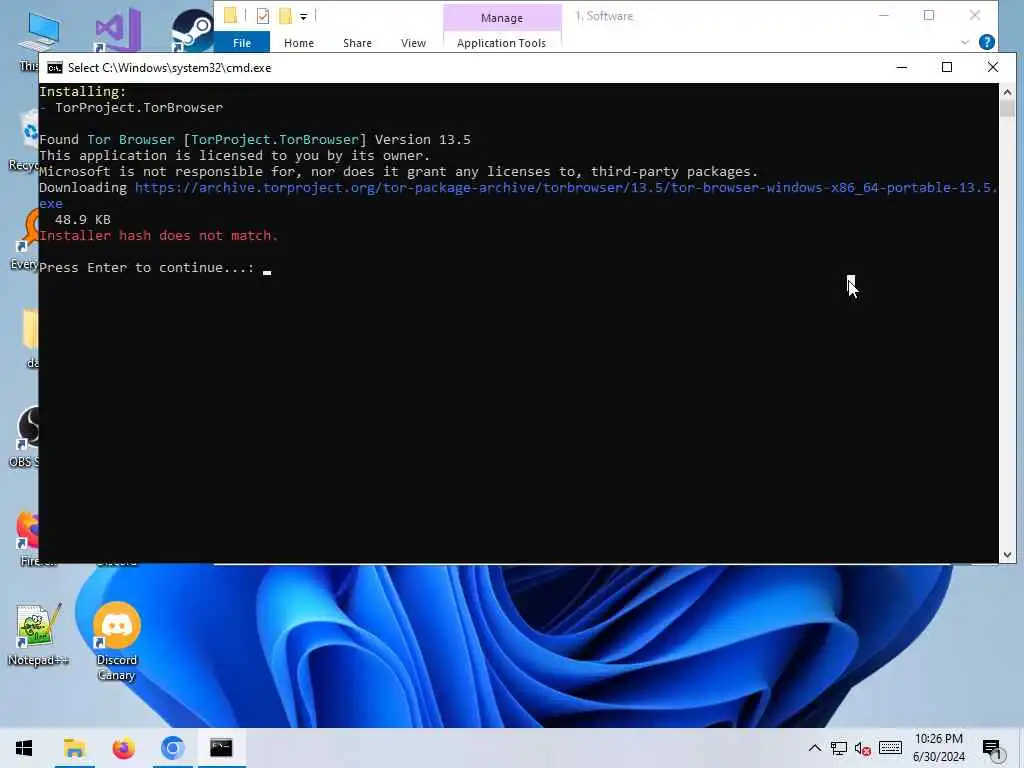Open the touch keyboard tray icon
The image size is (1024, 768).
[x=890, y=748]
